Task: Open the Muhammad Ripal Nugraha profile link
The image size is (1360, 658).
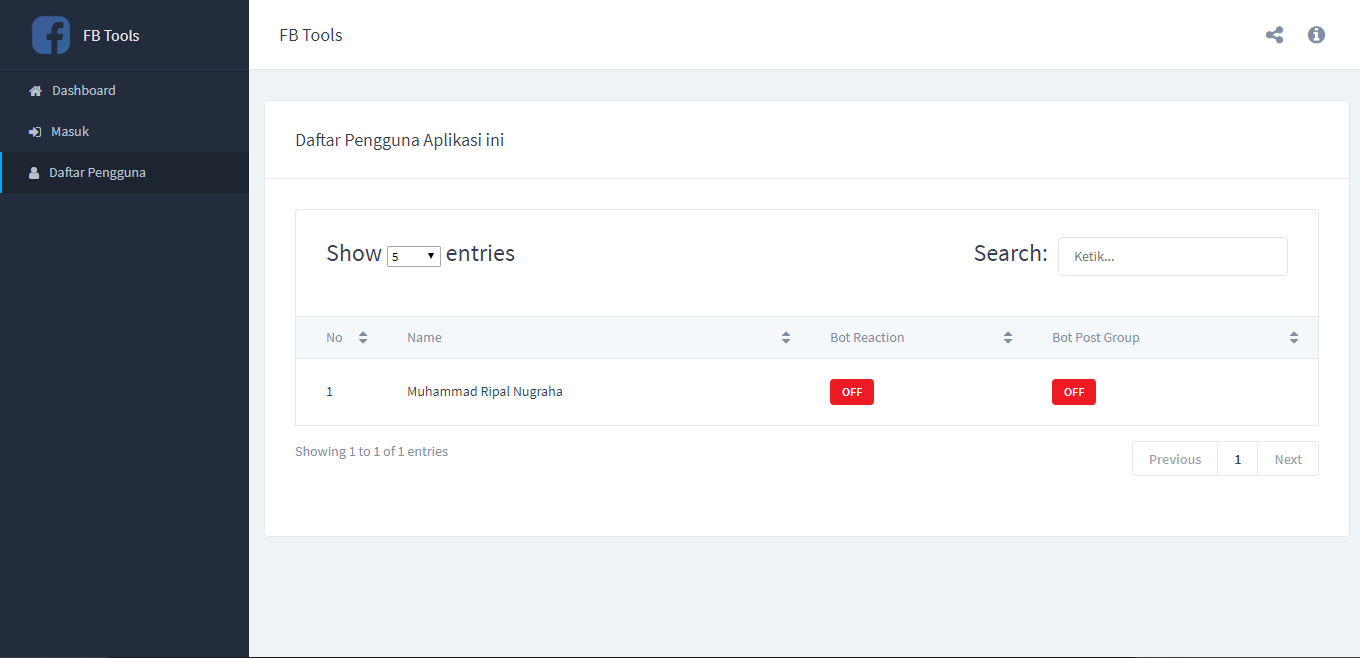Action: click(484, 391)
